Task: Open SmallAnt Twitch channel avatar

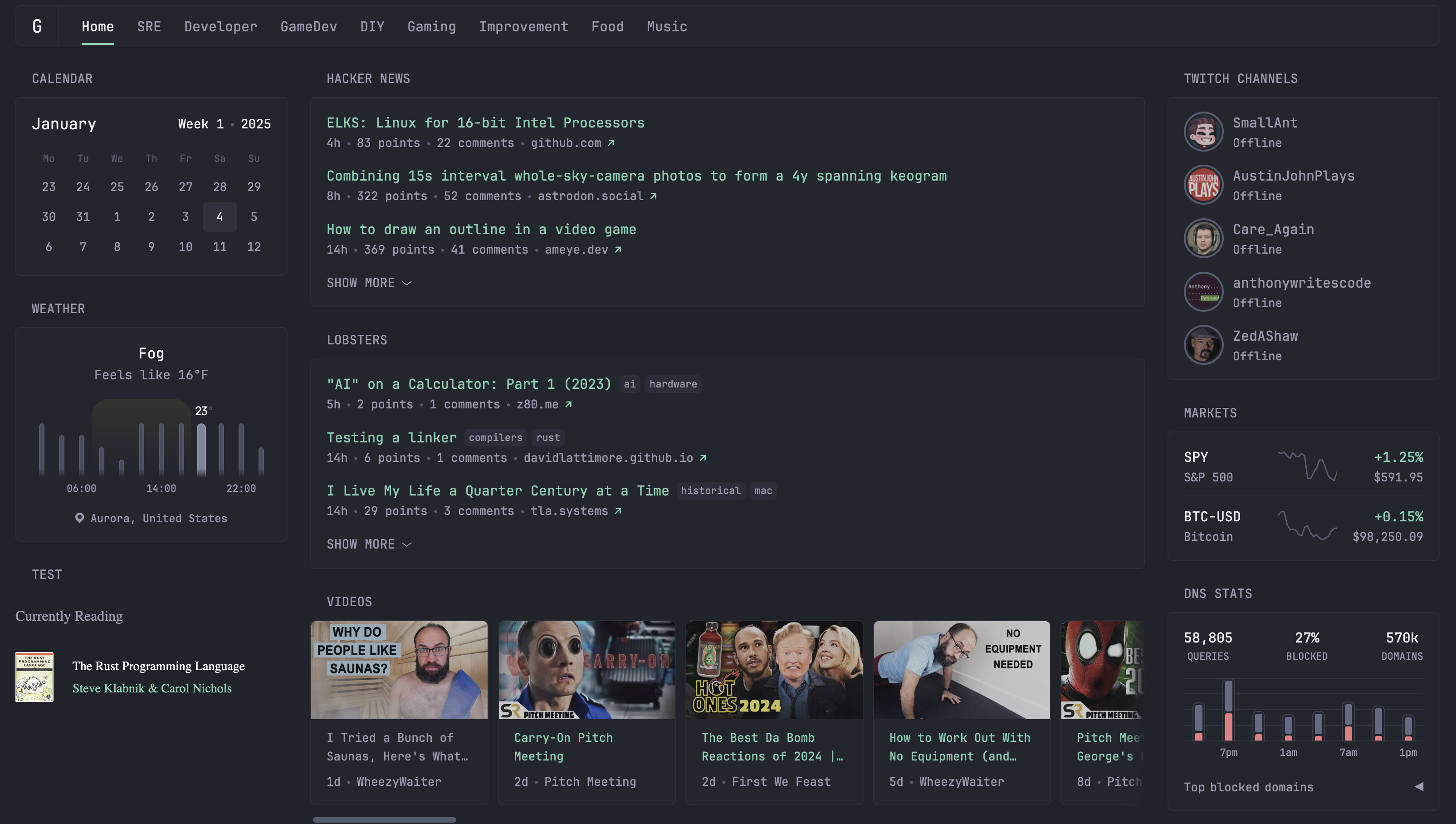Action: click(x=1203, y=132)
